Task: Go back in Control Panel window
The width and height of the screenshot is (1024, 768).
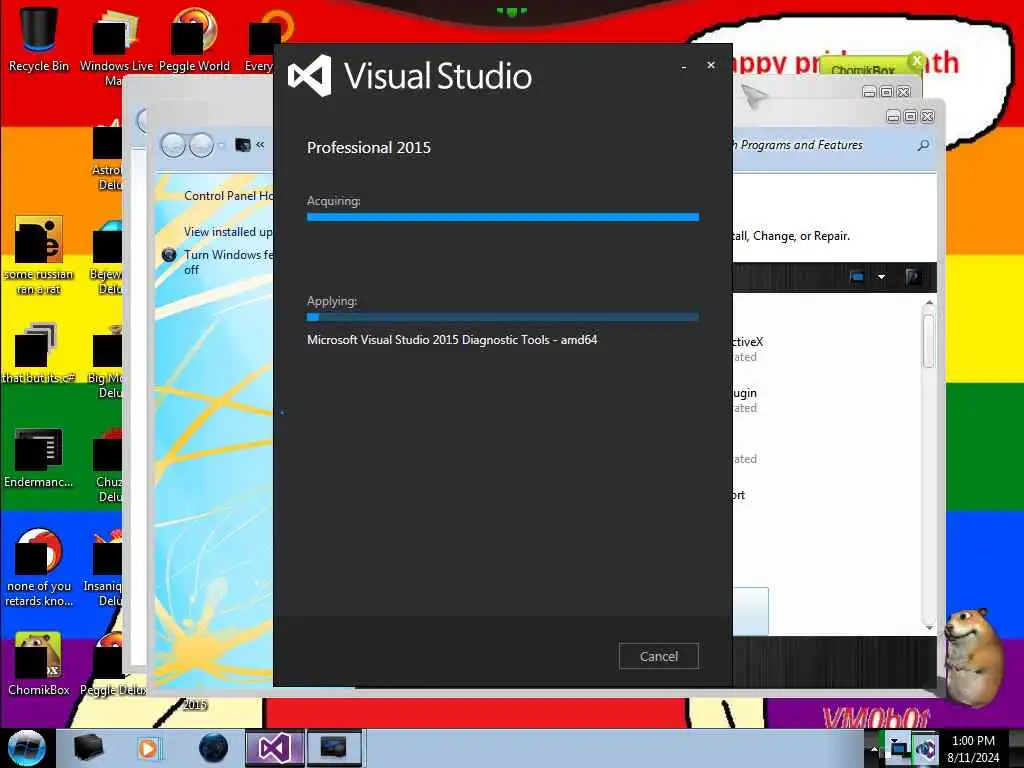Action: coord(173,145)
